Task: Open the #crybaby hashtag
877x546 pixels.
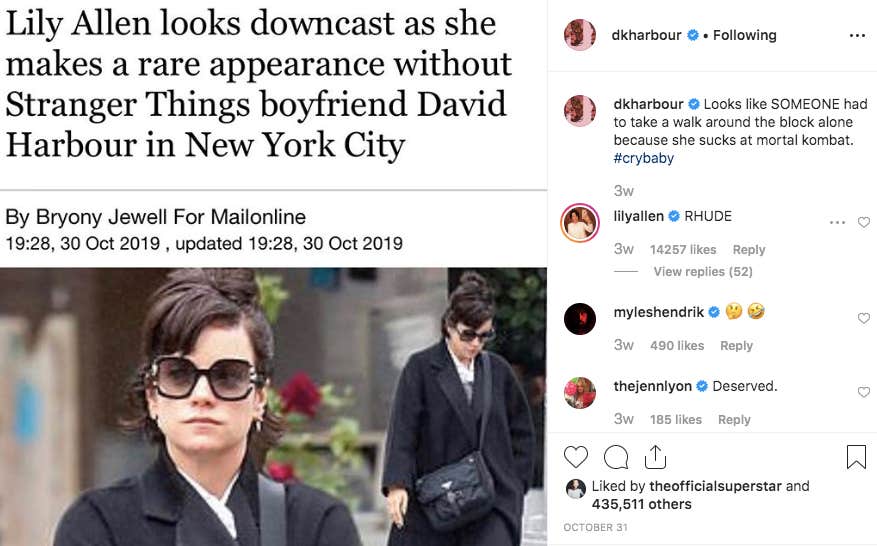Action: [643, 158]
